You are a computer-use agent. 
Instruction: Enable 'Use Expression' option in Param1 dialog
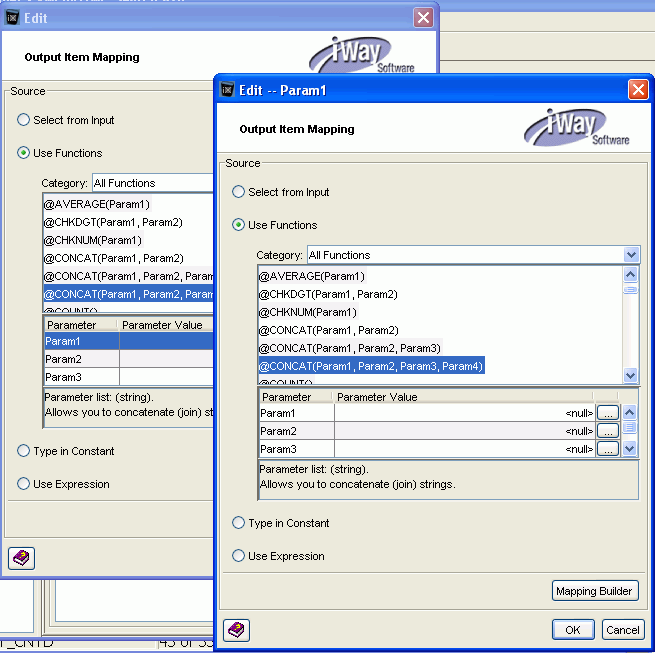point(238,556)
